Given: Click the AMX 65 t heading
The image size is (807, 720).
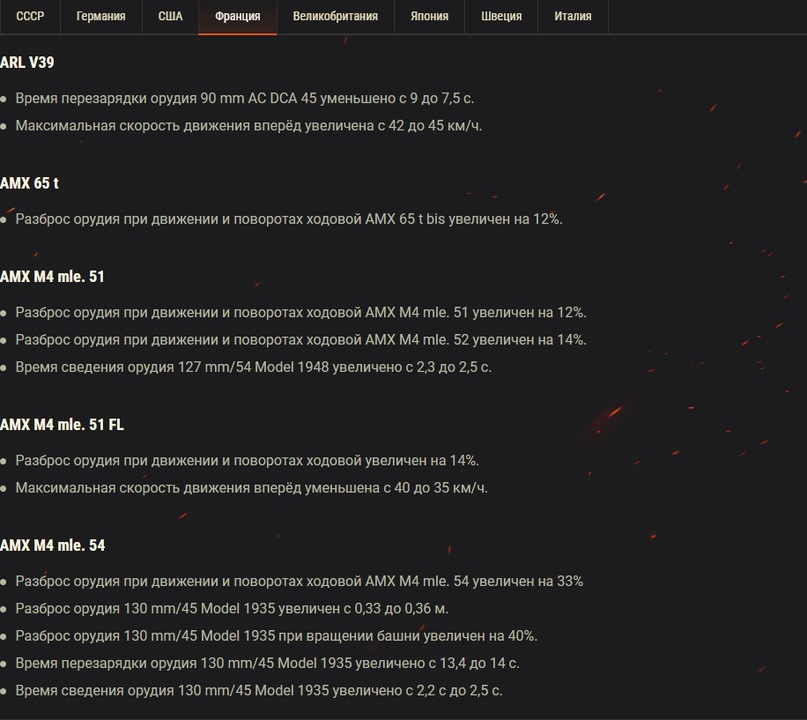Looking at the screenshot, I should (x=29, y=183).
